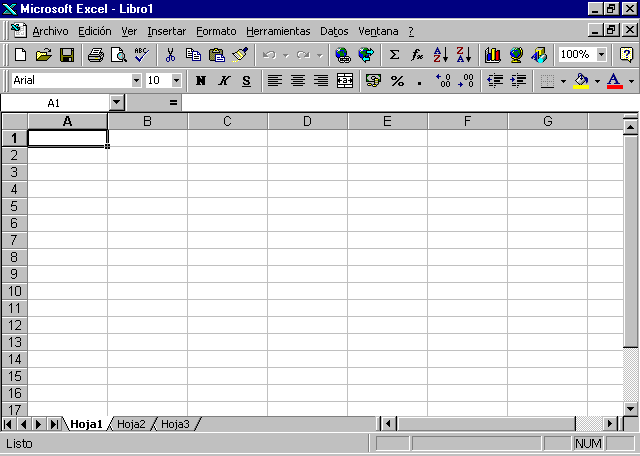Open the Datos menu
This screenshot has height=456, width=640.
[x=334, y=31]
